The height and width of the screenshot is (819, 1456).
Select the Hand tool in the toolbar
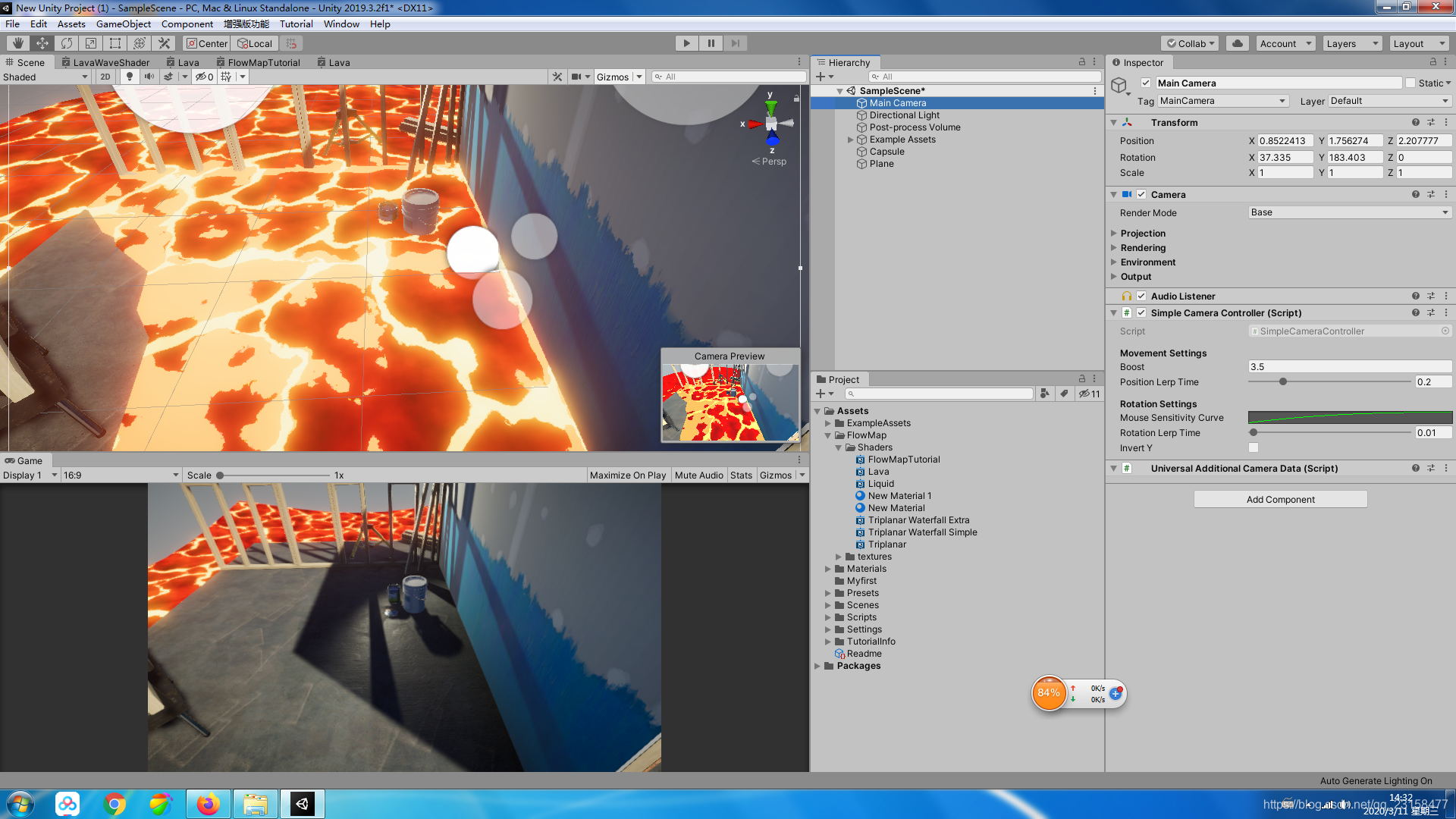(18, 43)
